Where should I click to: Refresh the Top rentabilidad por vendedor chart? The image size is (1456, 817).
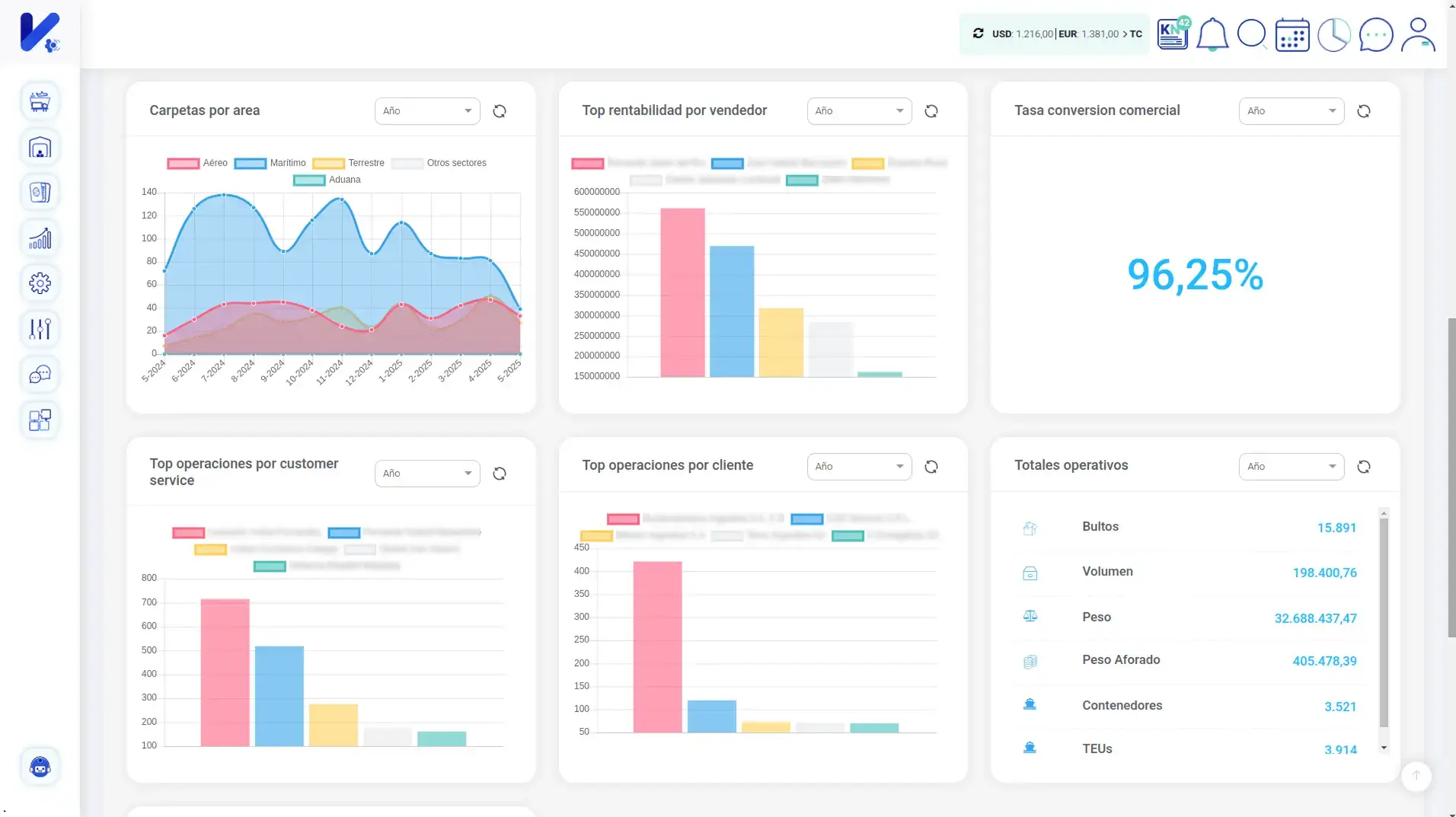click(931, 110)
